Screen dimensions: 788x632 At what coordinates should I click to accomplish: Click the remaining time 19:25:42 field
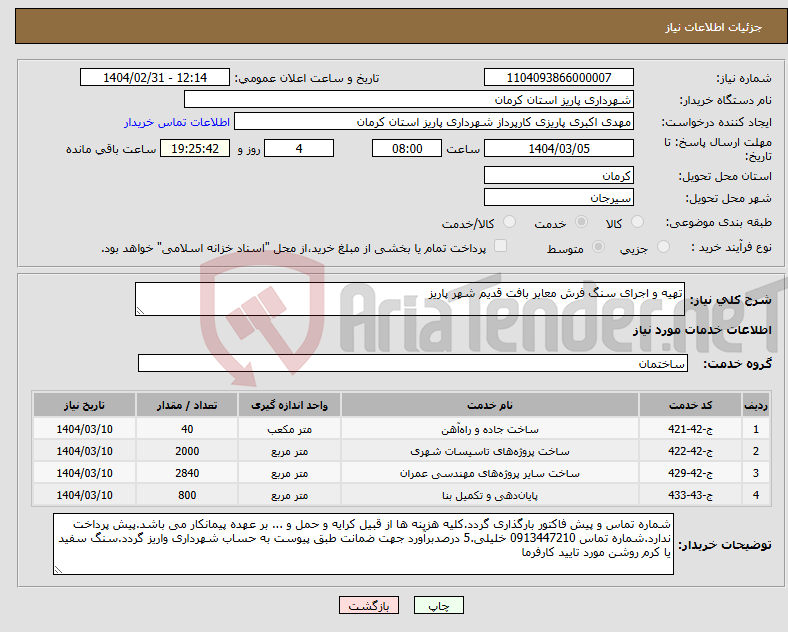tap(195, 148)
